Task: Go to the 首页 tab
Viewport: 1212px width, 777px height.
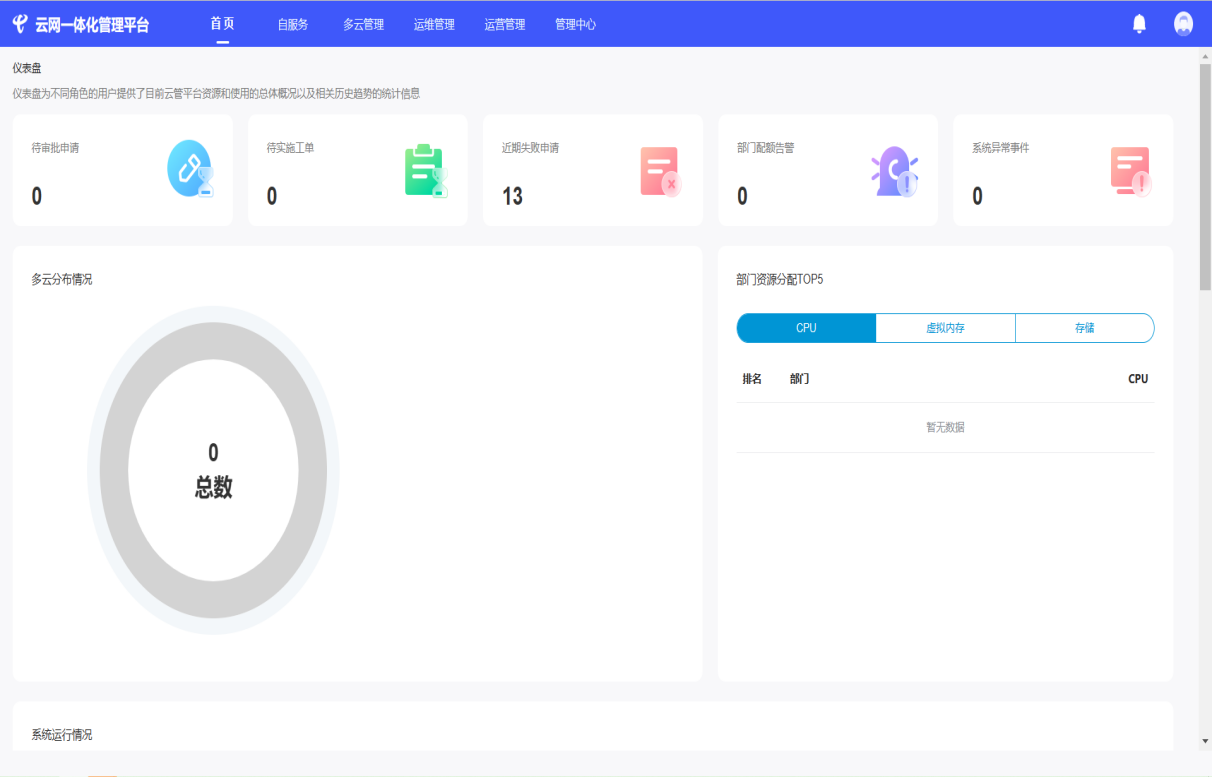Action: click(x=222, y=24)
